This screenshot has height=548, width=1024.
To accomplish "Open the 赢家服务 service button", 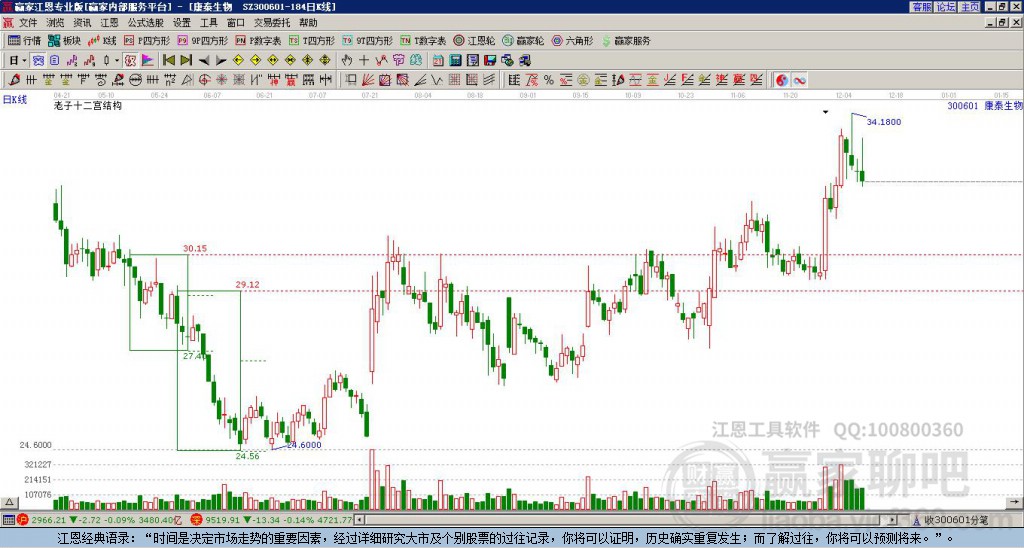I will [626, 40].
